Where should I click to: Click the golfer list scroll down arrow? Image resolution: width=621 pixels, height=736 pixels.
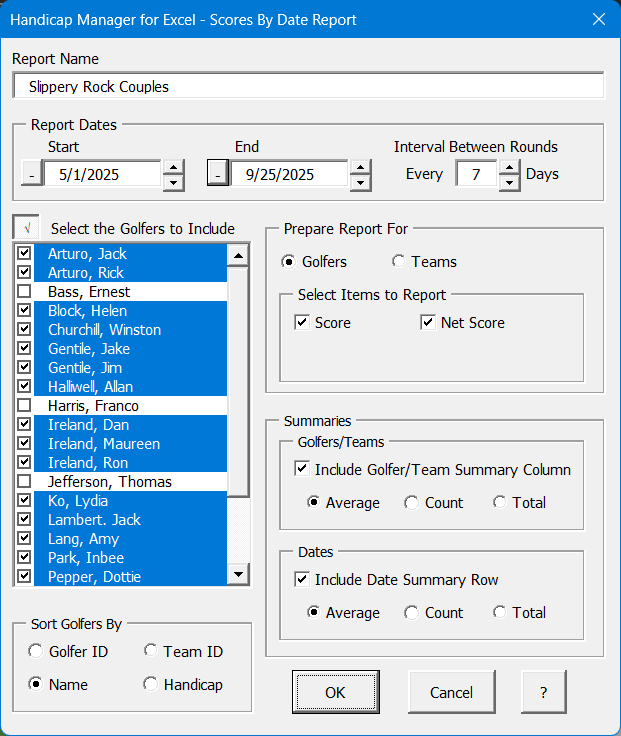(238, 574)
